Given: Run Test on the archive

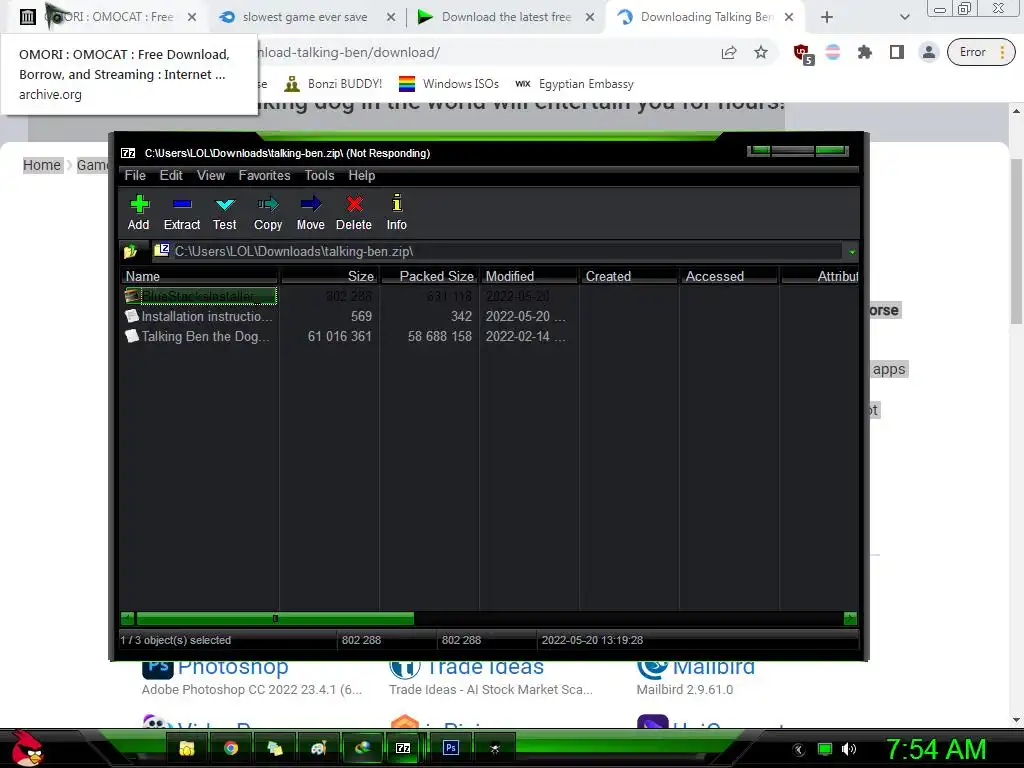Looking at the screenshot, I should pyautogui.click(x=225, y=212).
